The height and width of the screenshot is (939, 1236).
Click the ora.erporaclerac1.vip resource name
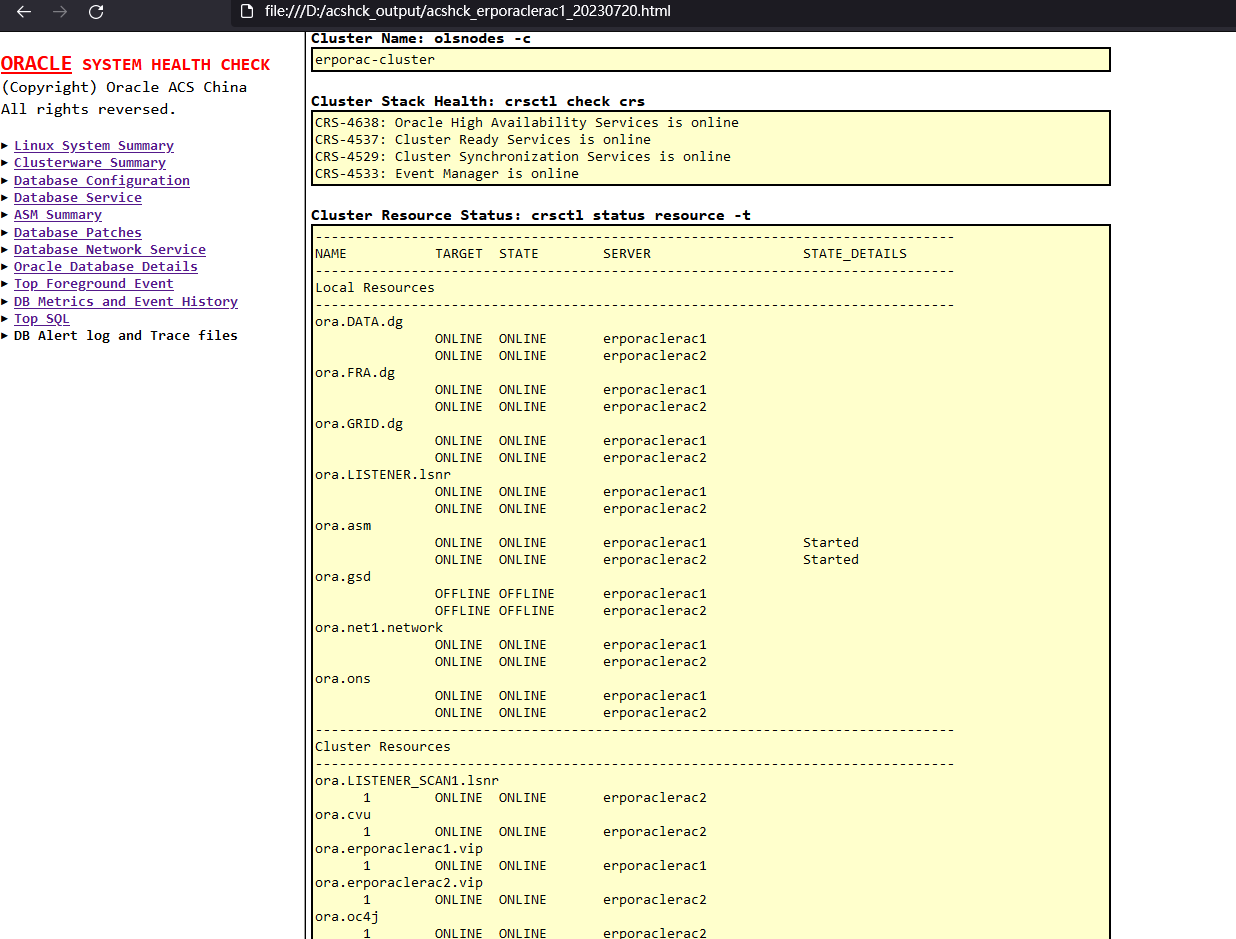(399, 849)
